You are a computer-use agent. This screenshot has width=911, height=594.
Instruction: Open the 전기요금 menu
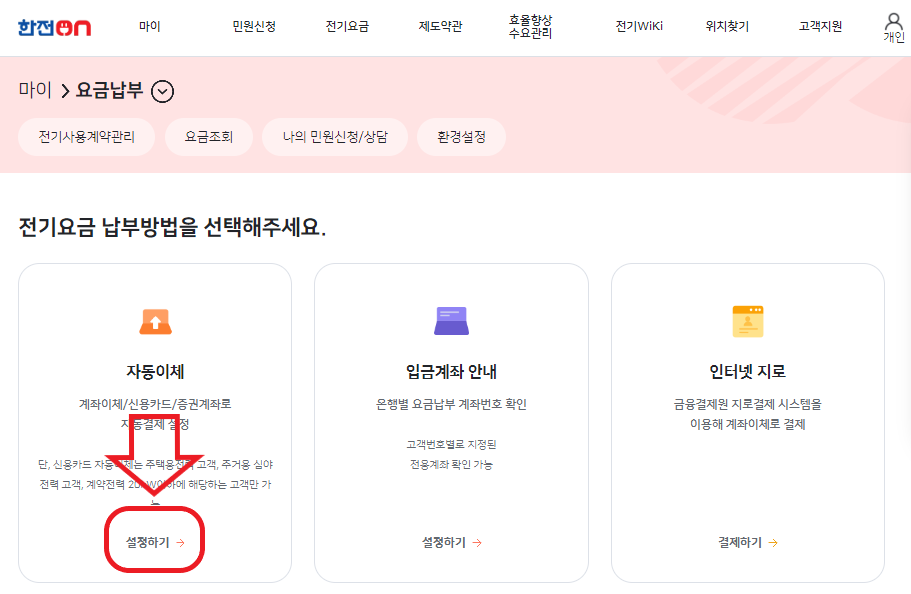click(x=347, y=26)
